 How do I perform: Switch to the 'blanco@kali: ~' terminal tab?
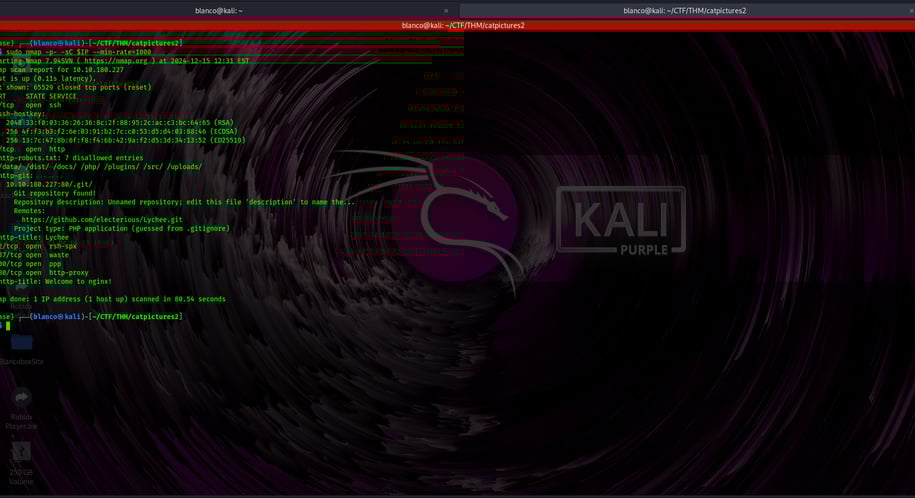point(219,11)
